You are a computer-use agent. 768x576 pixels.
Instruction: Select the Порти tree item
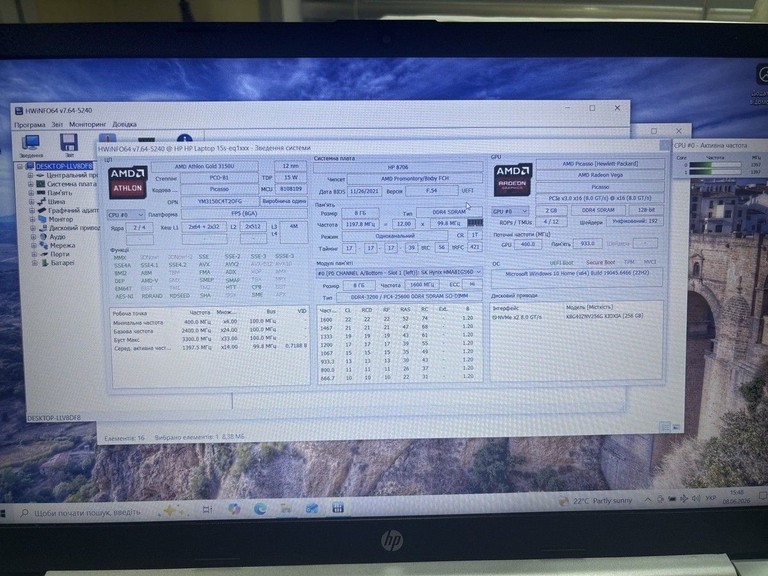tap(60, 254)
